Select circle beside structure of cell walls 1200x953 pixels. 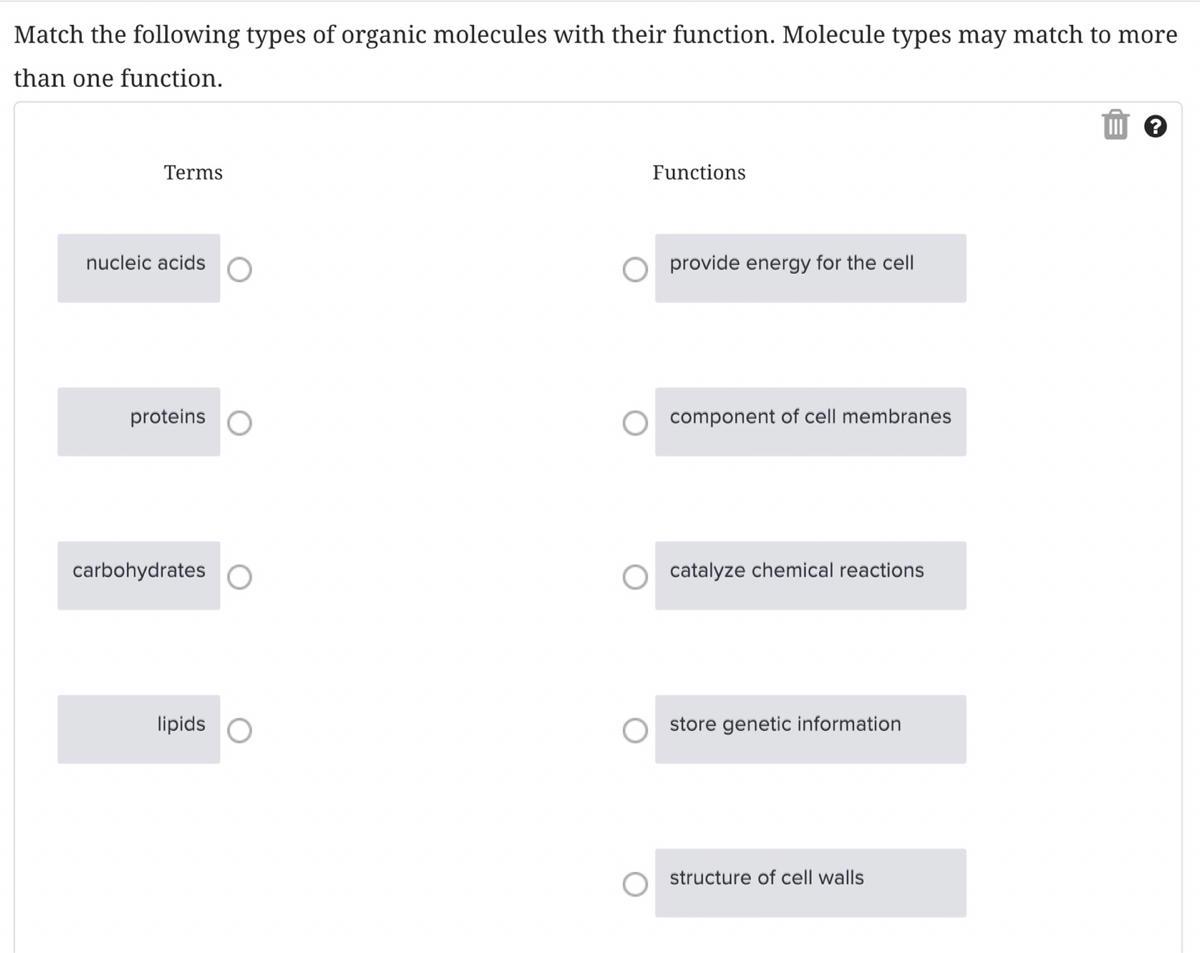635,884
